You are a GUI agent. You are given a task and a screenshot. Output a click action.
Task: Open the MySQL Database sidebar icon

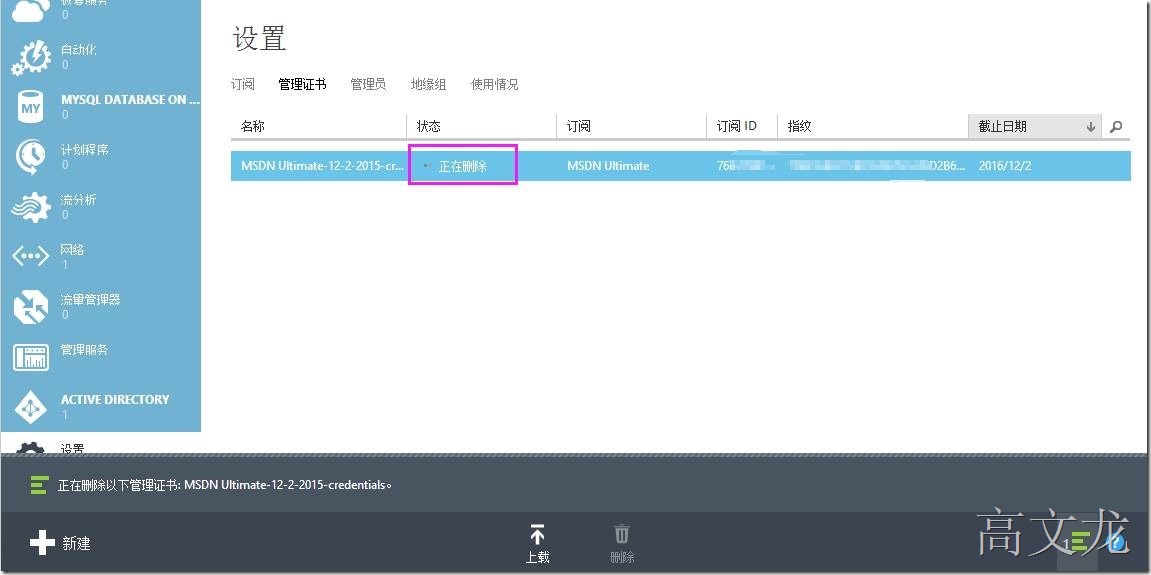point(31,108)
